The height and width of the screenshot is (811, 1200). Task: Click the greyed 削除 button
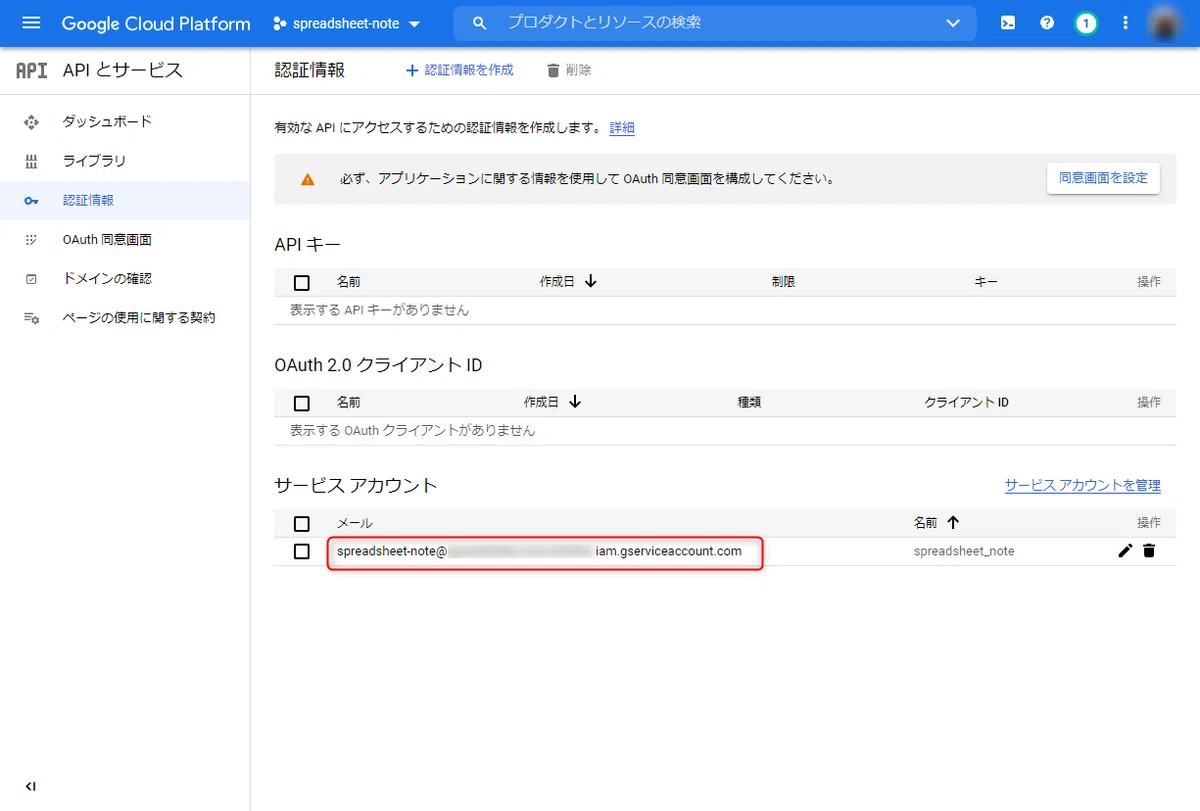tap(569, 70)
